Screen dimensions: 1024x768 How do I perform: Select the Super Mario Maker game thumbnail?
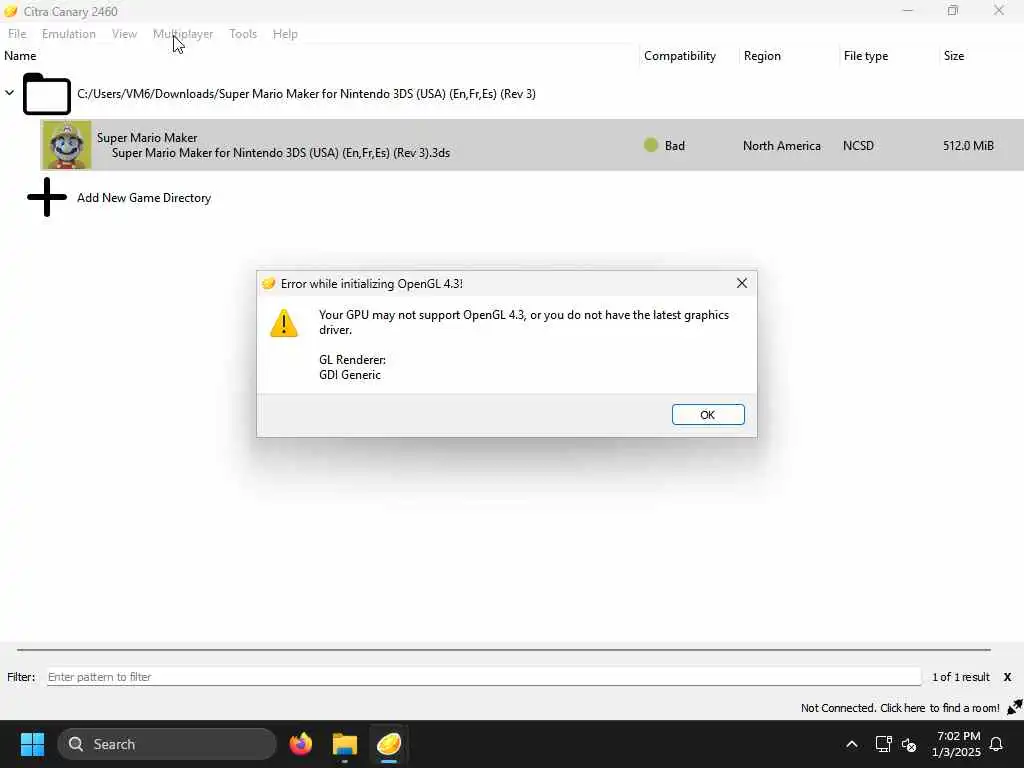coord(67,145)
